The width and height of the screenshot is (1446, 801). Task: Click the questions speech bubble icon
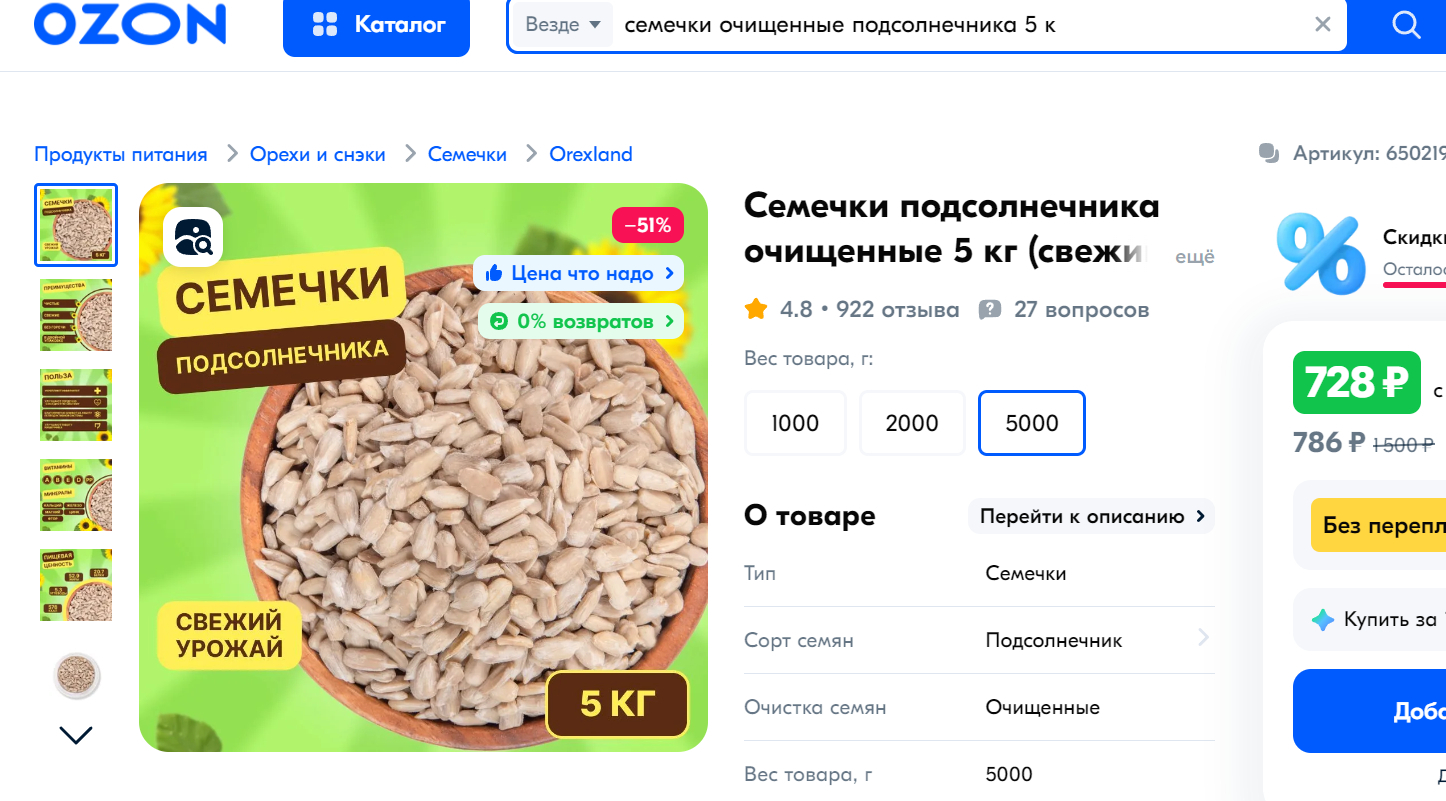click(x=990, y=310)
